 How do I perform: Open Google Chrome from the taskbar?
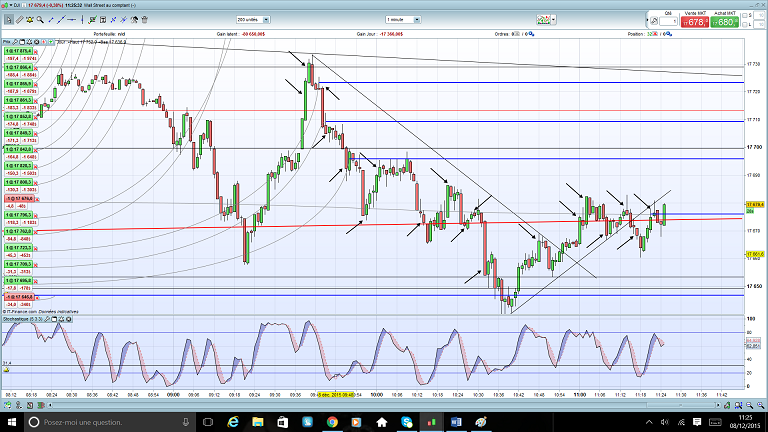[332, 422]
